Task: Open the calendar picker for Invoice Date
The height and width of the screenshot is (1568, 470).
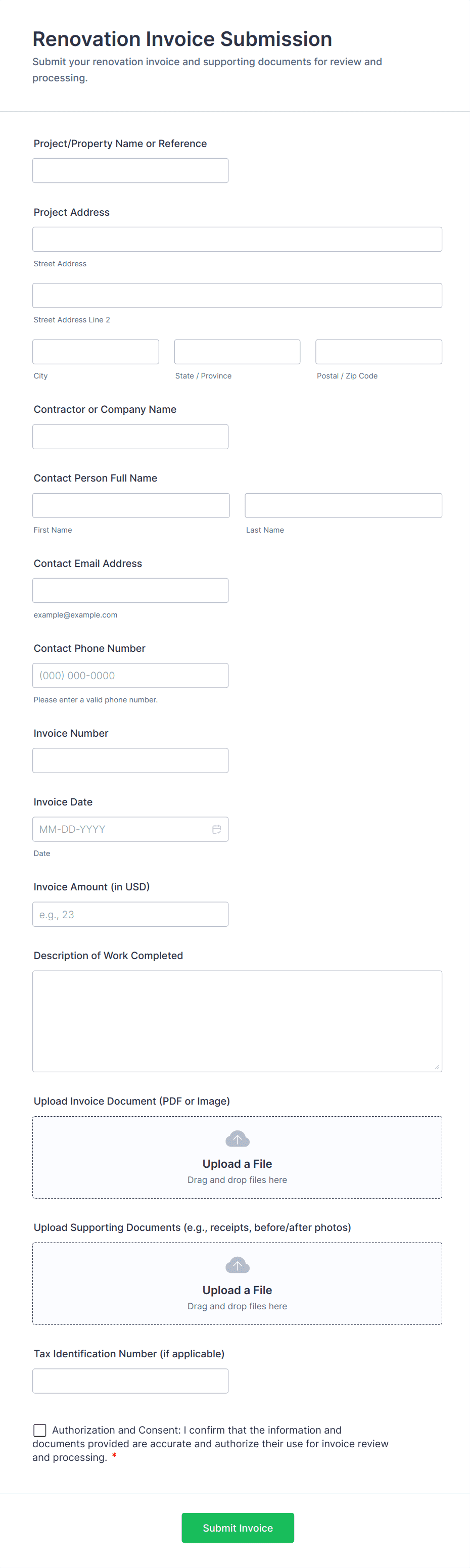Action: tap(216, 829)
